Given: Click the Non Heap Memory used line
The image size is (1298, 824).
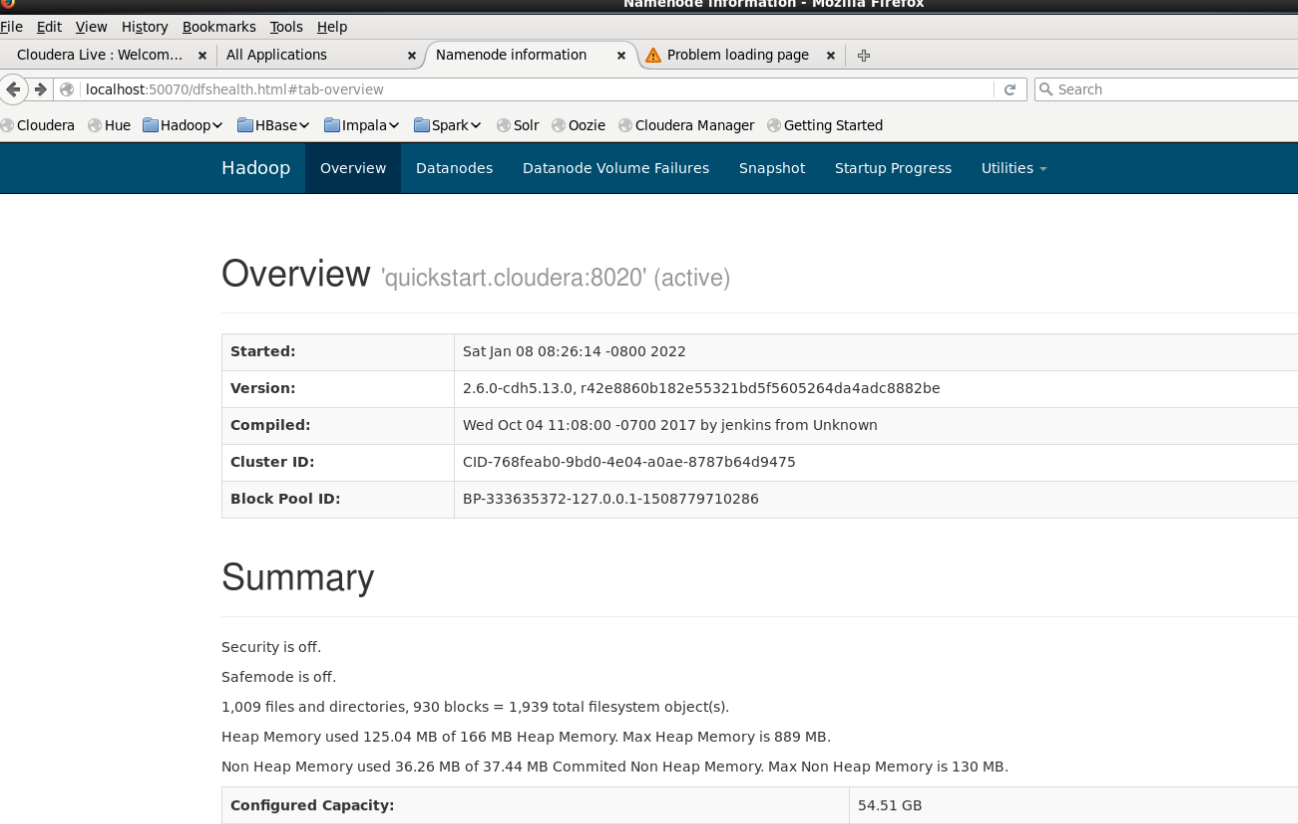Looking at the screenshot, I should (x=615, y=767).
